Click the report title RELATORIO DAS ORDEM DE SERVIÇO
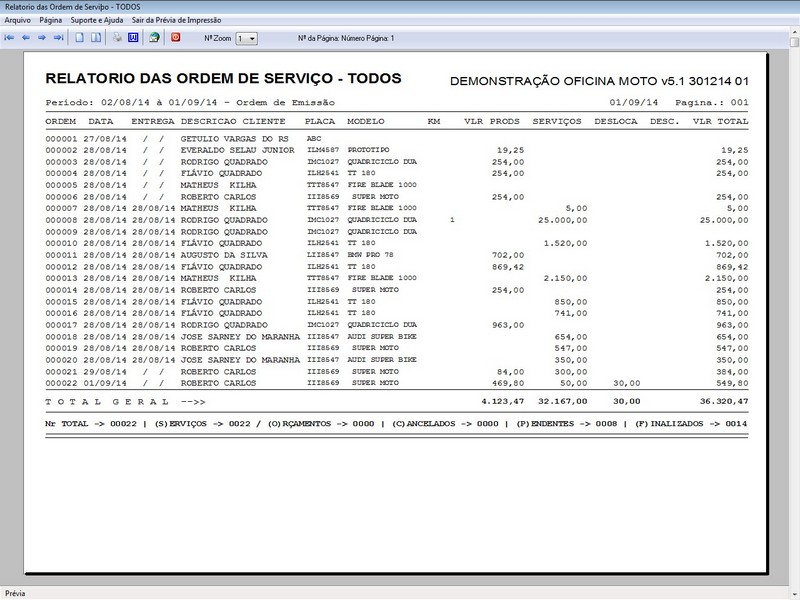 coord(223,79)
